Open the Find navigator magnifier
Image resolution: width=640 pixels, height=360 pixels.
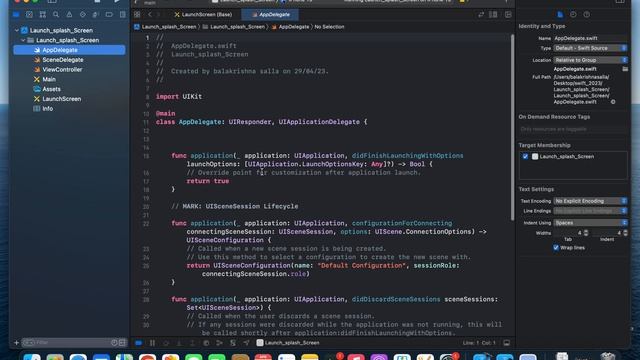56,15
